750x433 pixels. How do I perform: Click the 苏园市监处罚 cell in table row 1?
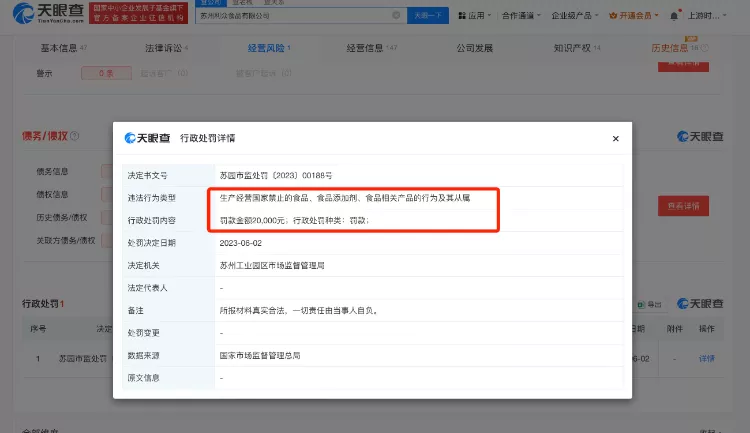click(82, 358)
